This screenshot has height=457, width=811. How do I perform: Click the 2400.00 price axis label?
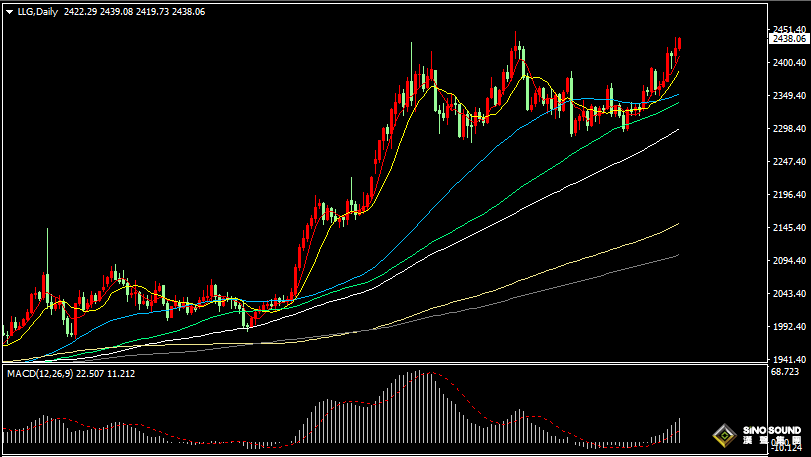pos(787,63)
